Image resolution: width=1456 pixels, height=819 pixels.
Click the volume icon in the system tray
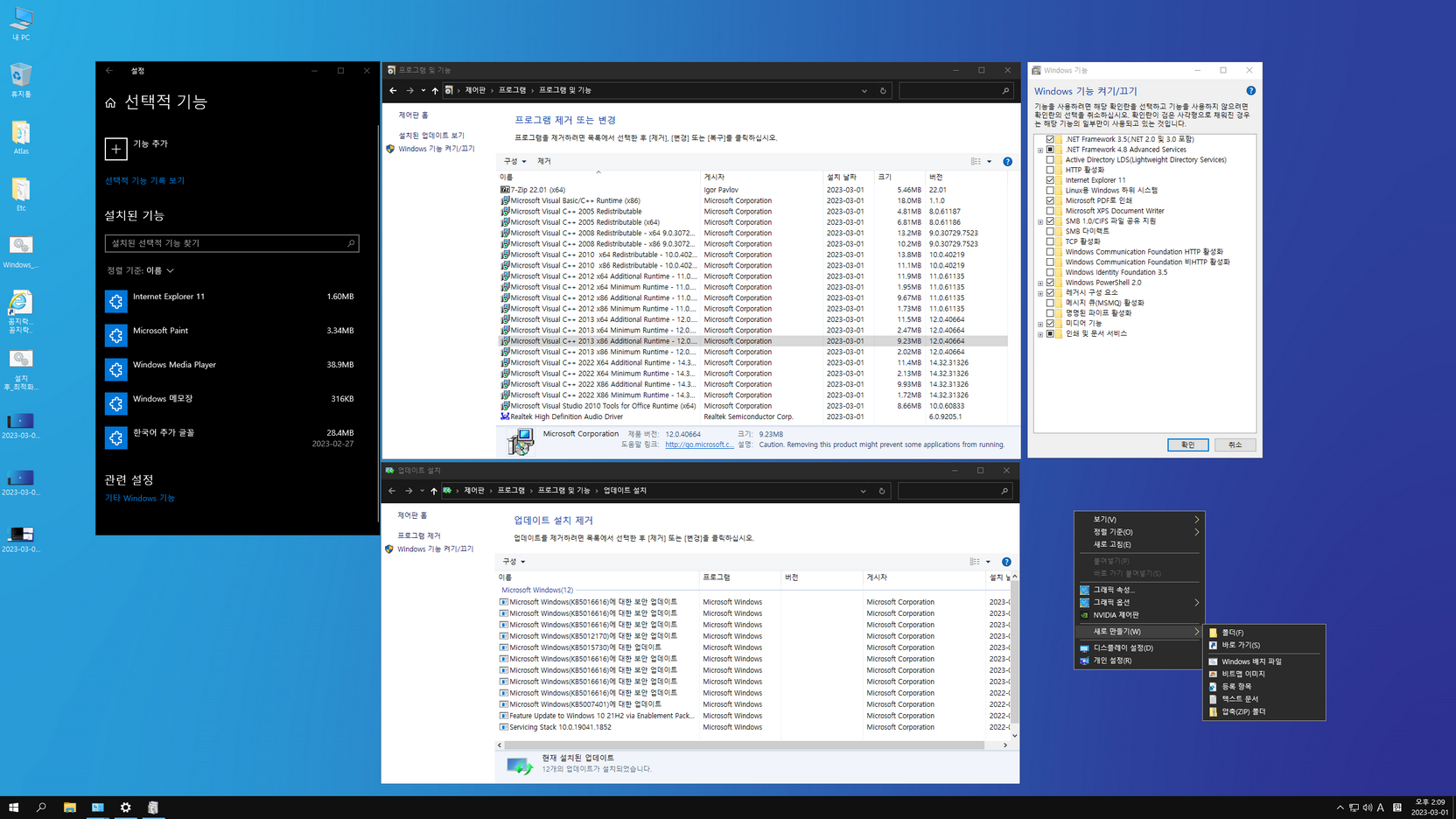pyautogui.click(x=1368, y=808)
